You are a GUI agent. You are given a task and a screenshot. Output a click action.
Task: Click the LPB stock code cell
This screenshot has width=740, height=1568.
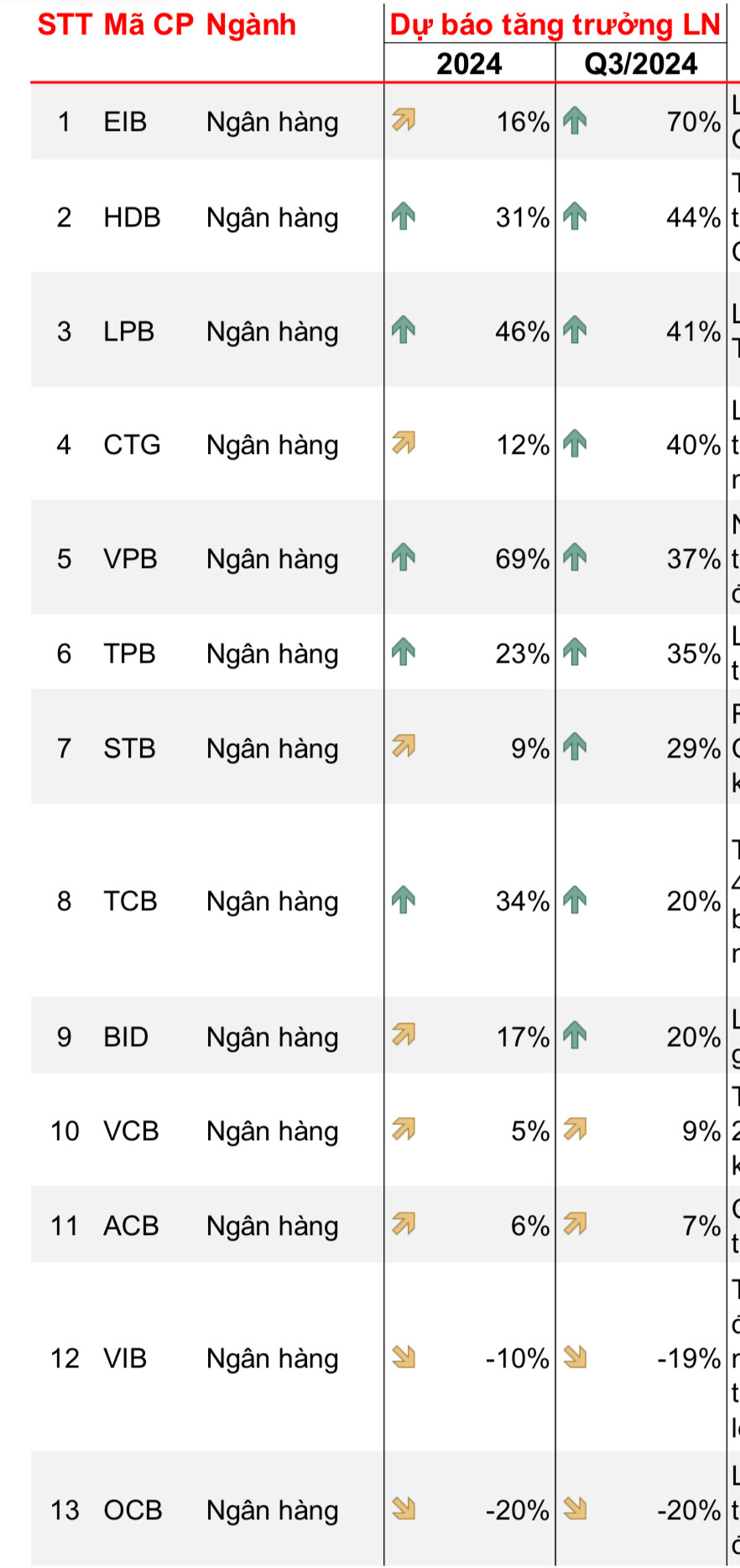pos(128,331)
